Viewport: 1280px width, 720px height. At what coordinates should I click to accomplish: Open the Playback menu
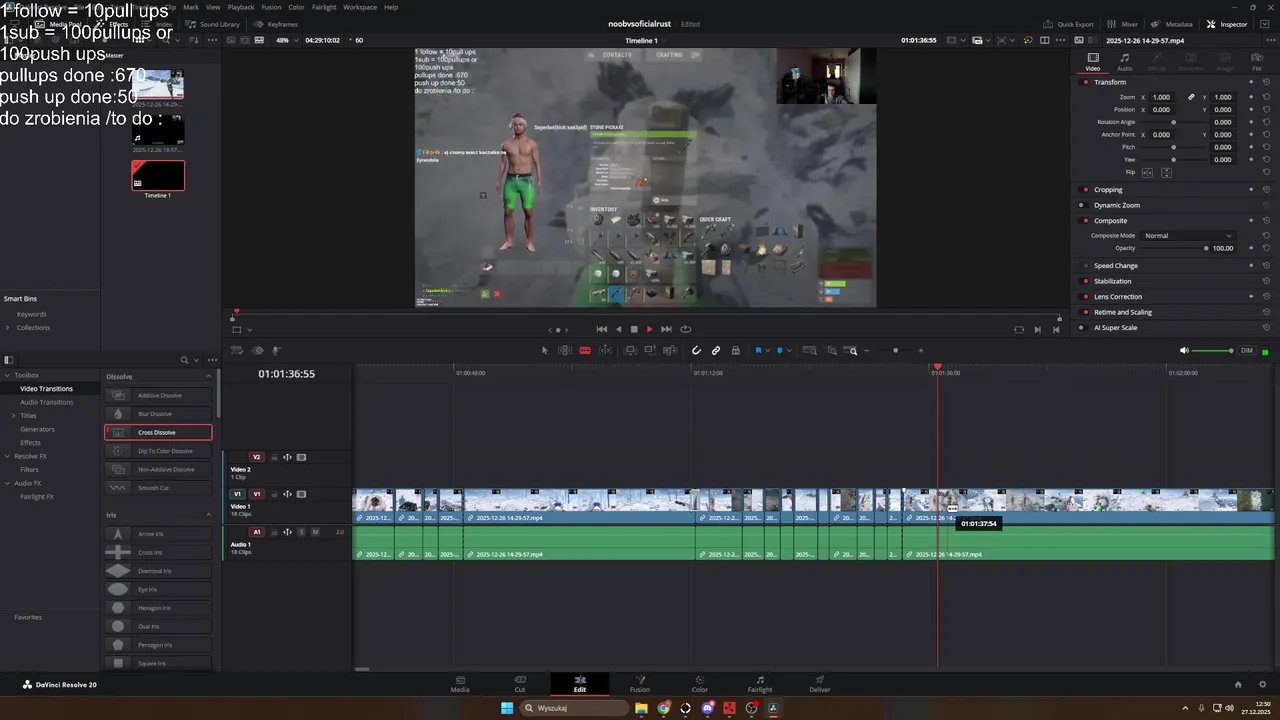[x=241, y=7]
